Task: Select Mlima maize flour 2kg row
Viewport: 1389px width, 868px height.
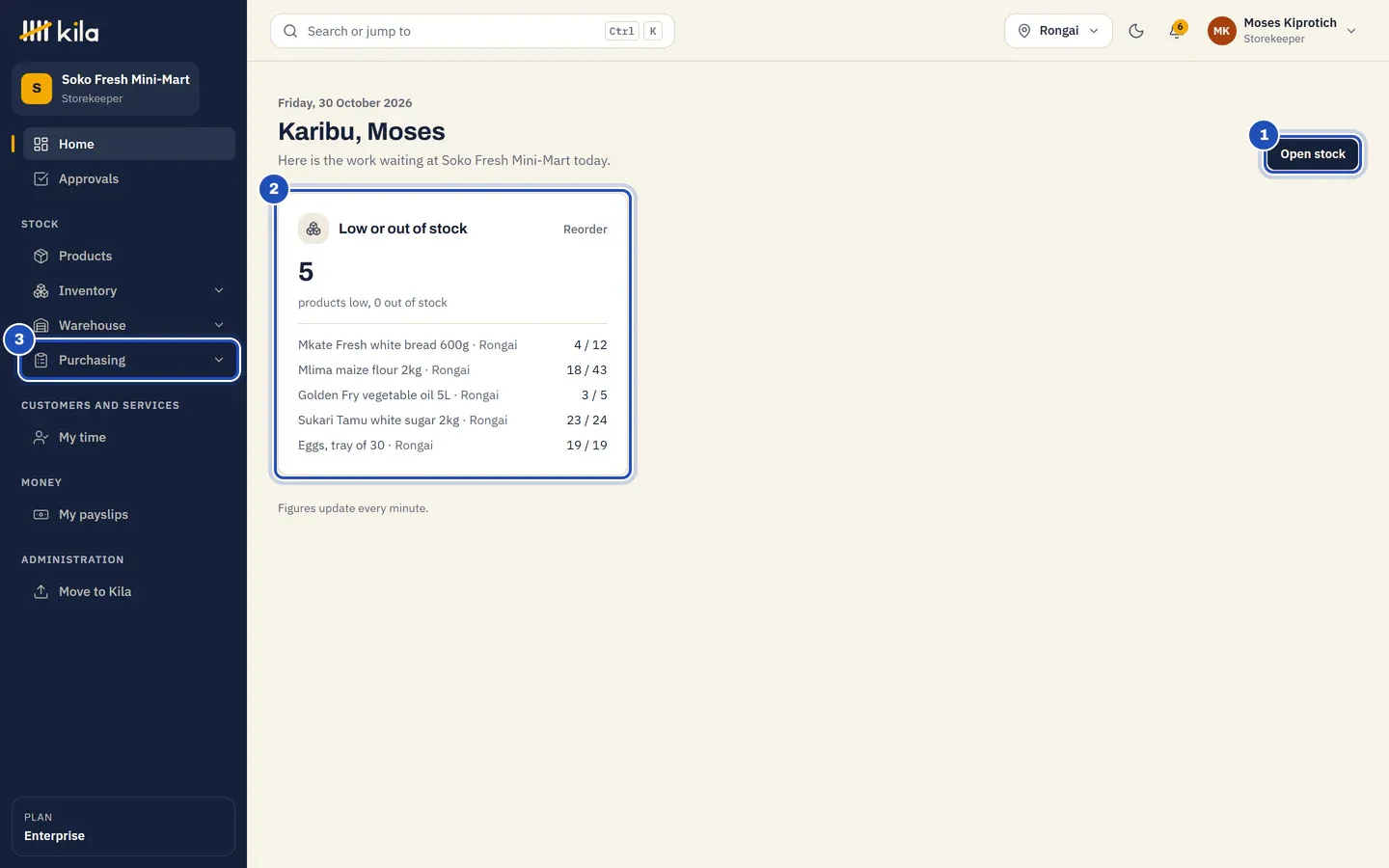Action: (452, 369)
